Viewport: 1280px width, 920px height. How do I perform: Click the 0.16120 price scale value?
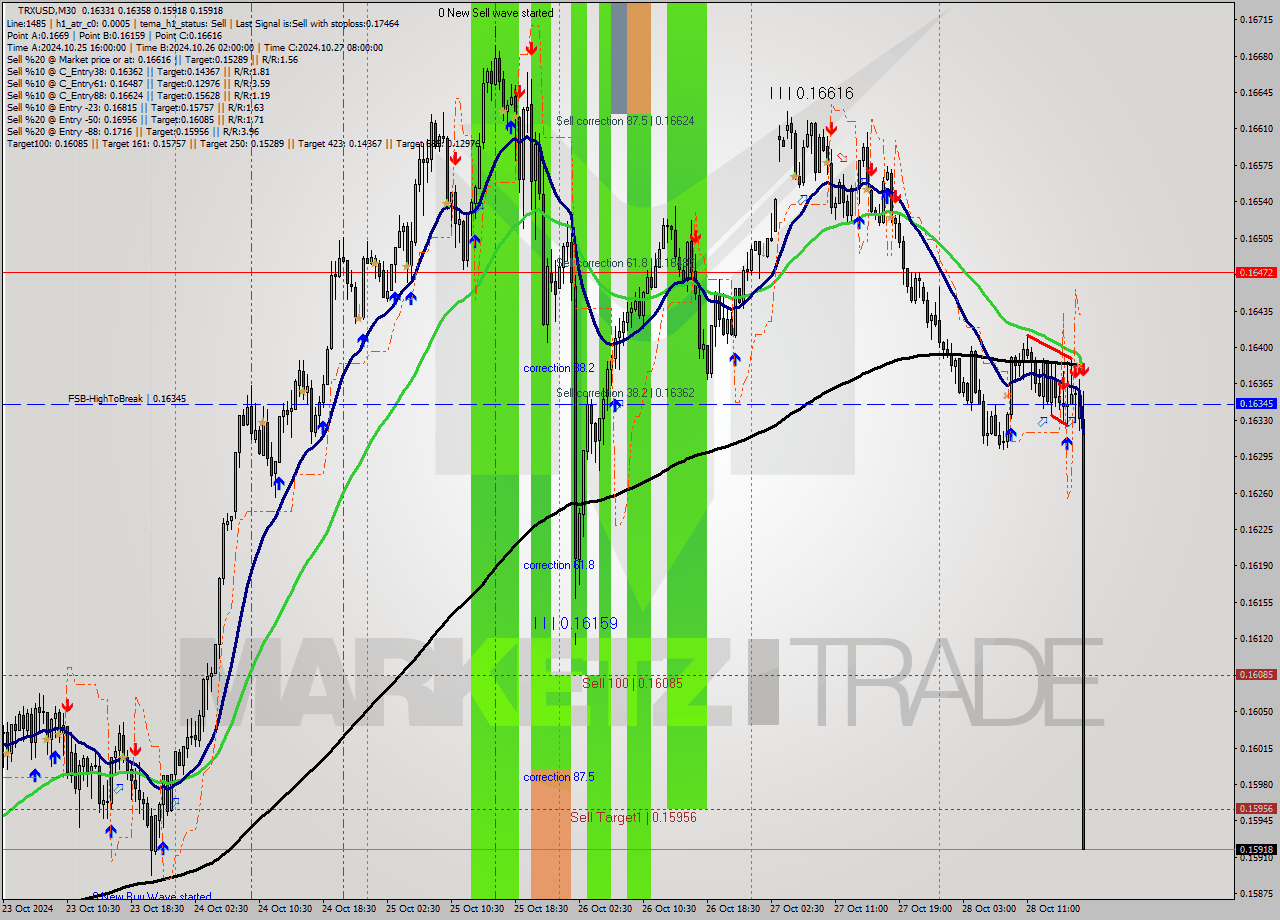click(x=1256, y=638)
